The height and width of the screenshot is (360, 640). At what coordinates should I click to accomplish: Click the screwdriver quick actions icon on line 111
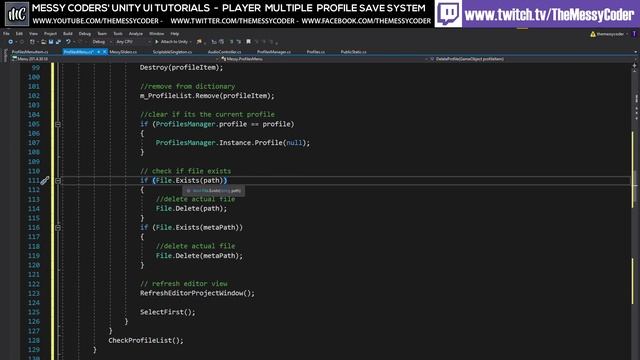click(x=44, y=180)
